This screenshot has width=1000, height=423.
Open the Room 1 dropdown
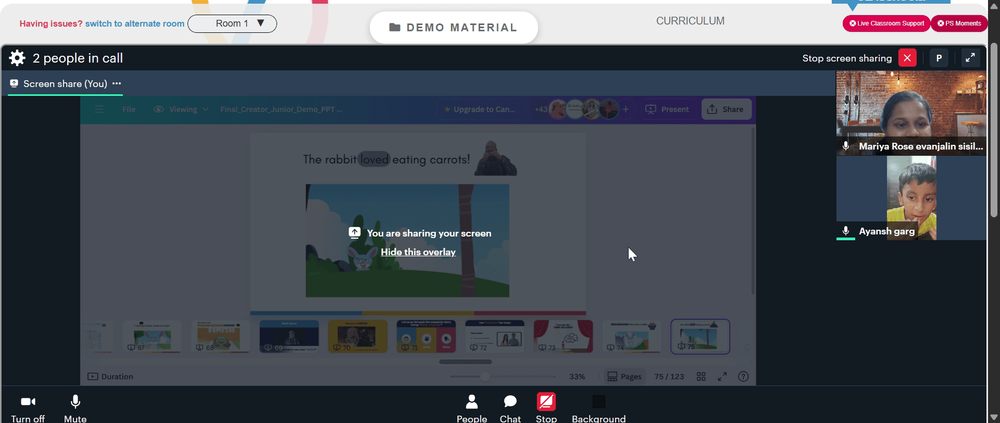(232, 24)
